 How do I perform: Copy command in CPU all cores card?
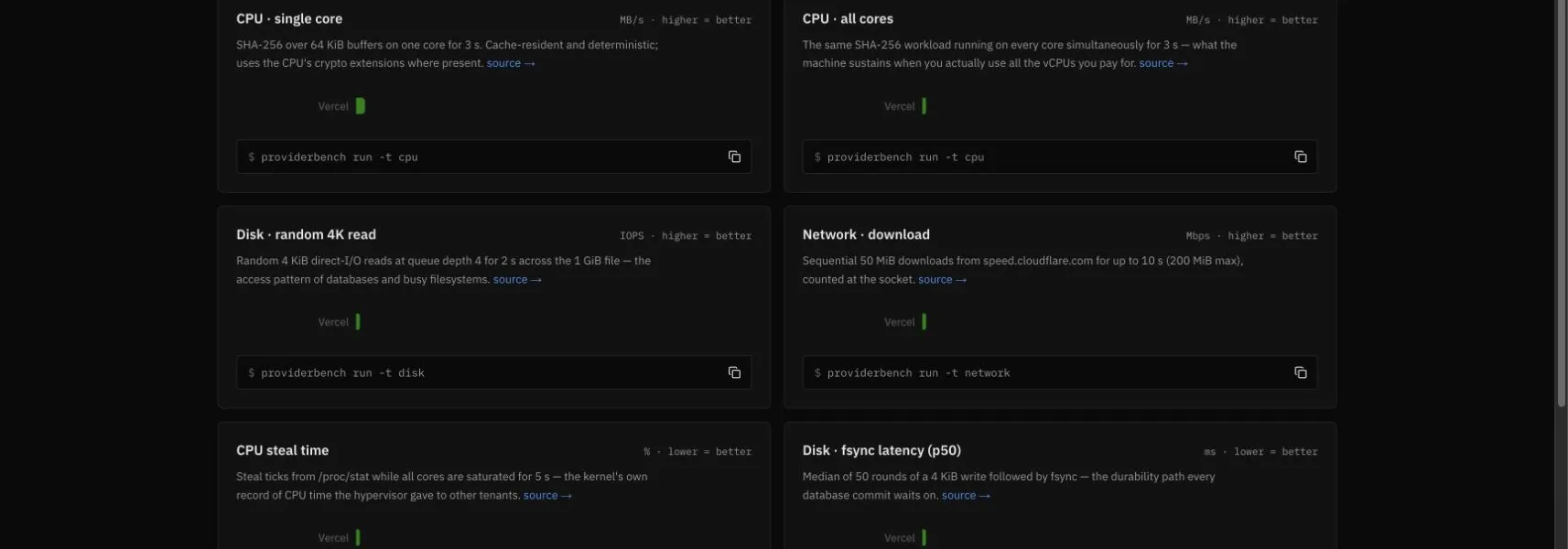coord(1300,156)
